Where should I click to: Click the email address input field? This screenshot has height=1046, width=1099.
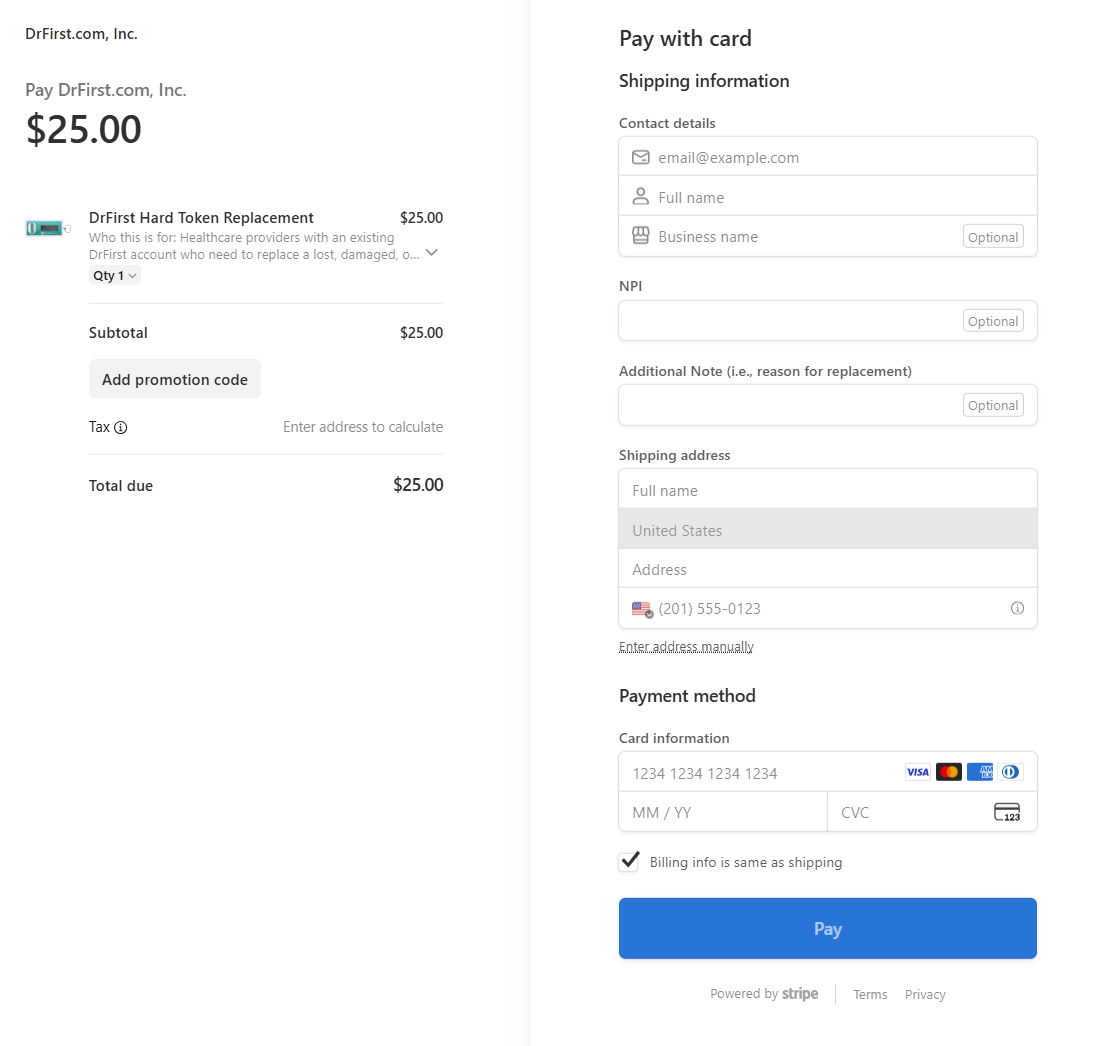pos(840,158)
